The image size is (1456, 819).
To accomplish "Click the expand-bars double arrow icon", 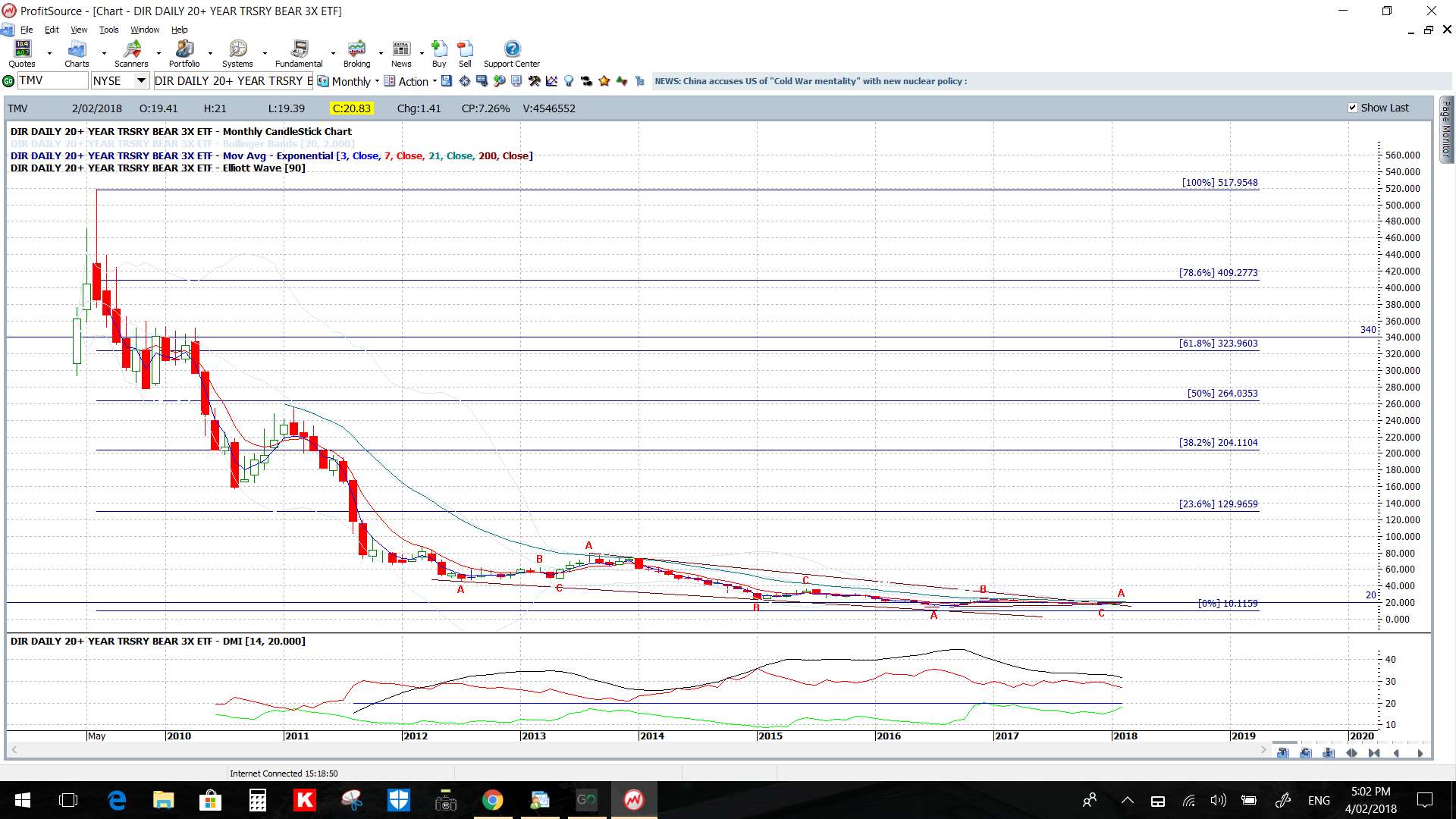I will [x=1351, y=753].
